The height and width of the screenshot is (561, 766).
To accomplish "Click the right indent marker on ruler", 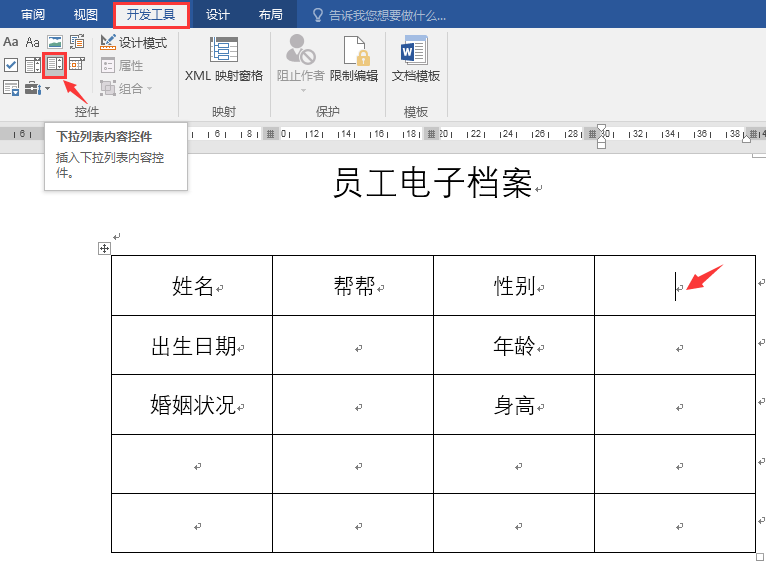I will (x=746, y=139).
